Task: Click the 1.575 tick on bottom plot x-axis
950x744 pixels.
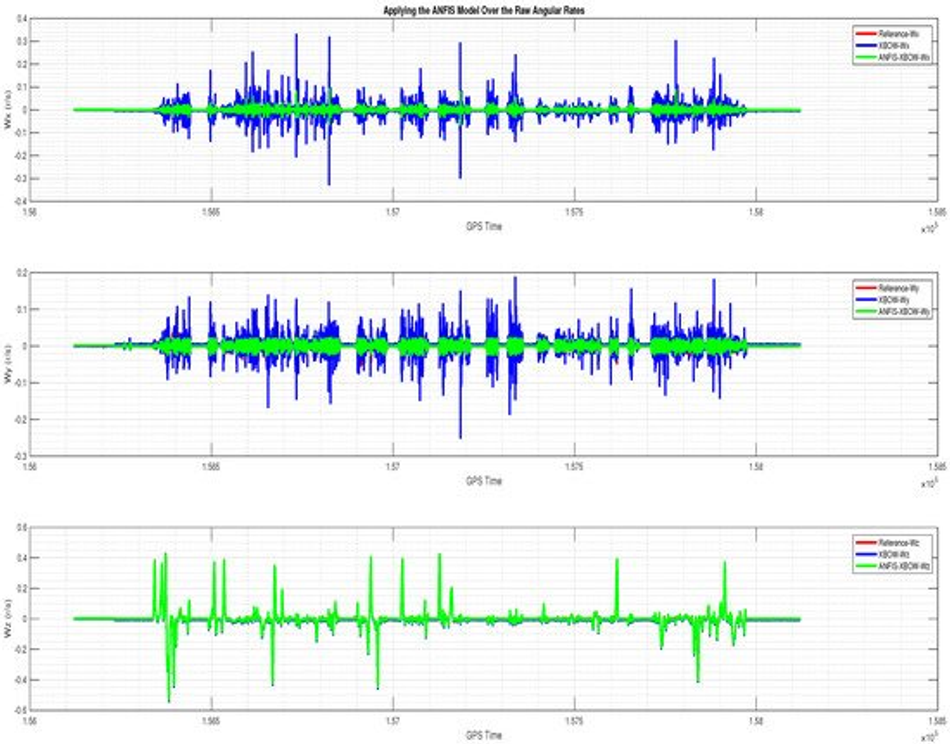Action: tap(574, 721)
